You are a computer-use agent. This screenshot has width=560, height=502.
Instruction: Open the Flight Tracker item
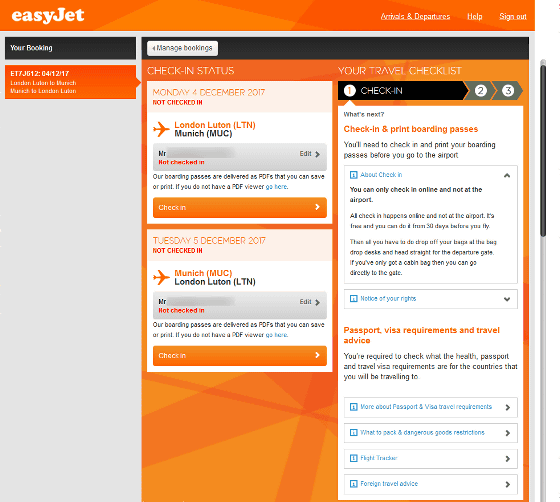coord(431,459)
